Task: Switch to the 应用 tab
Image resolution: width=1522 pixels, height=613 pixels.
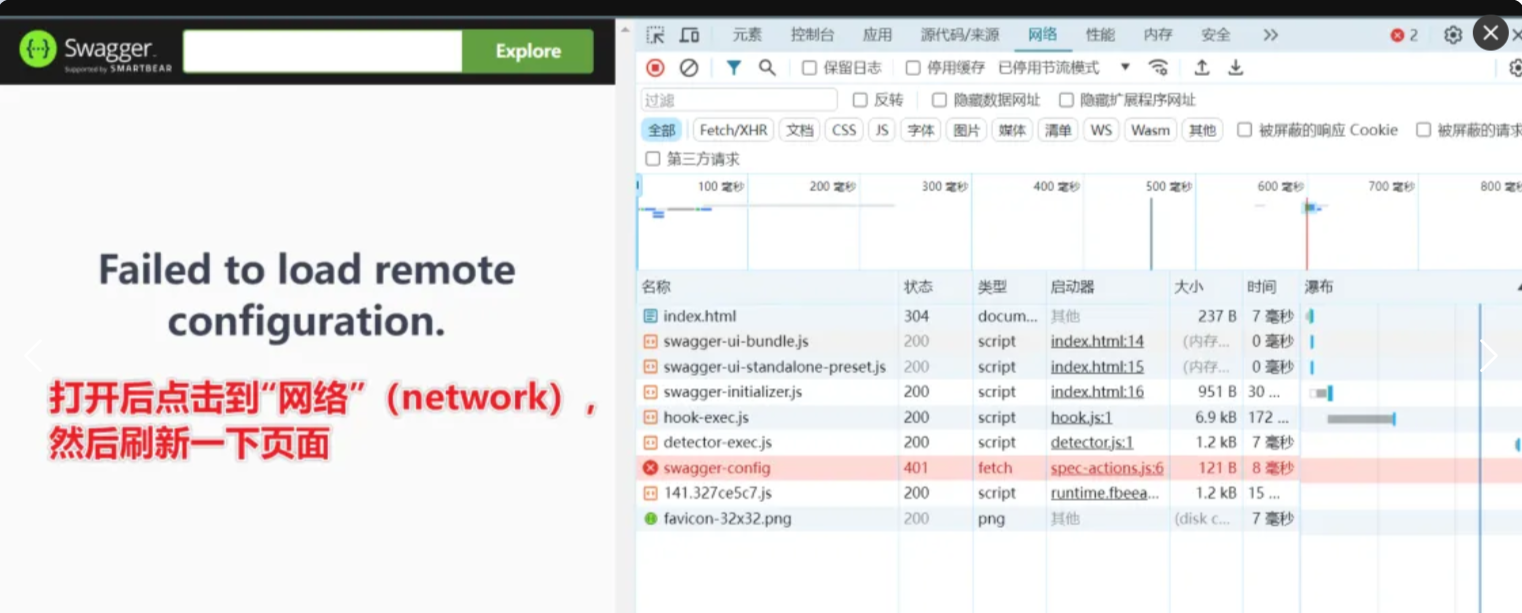Action: tap(877, 35)
